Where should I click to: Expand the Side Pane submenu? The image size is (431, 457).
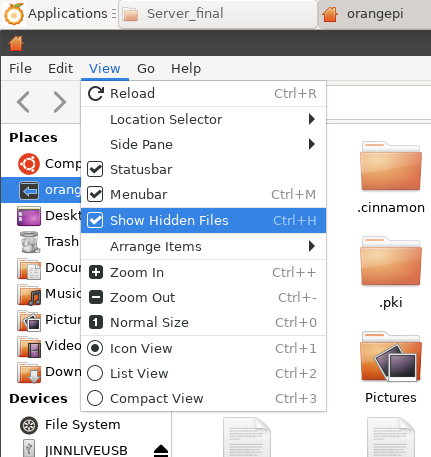tap(203, 144)
